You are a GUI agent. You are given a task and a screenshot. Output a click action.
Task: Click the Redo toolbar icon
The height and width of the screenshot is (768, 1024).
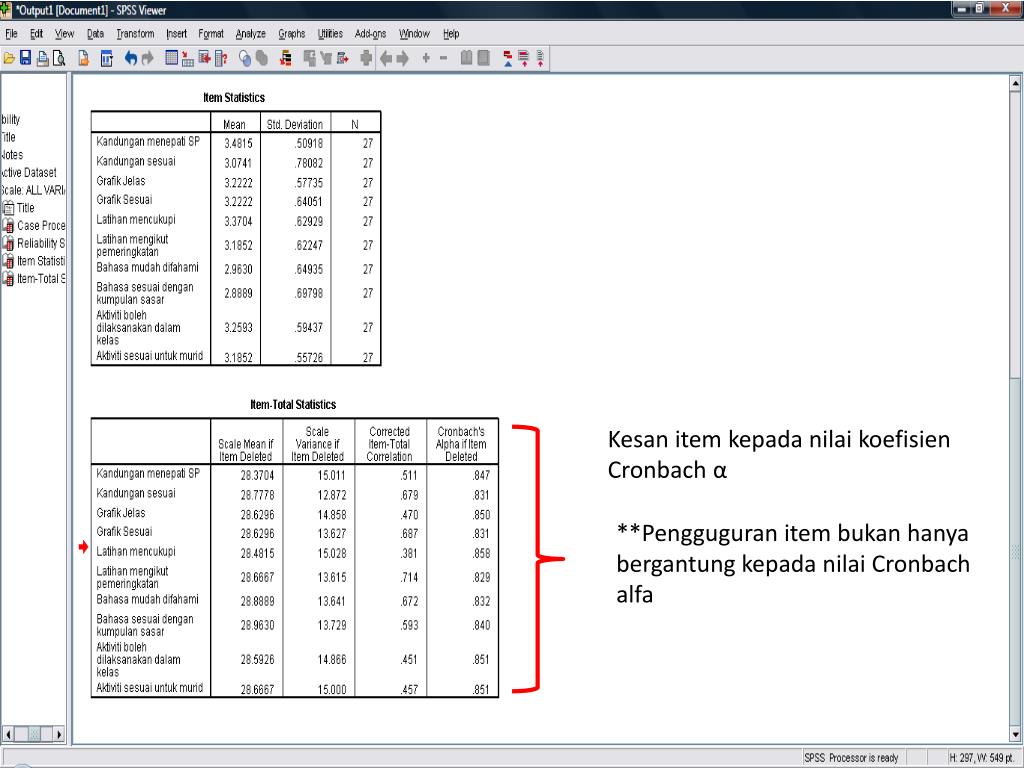(x=149, y=58)
